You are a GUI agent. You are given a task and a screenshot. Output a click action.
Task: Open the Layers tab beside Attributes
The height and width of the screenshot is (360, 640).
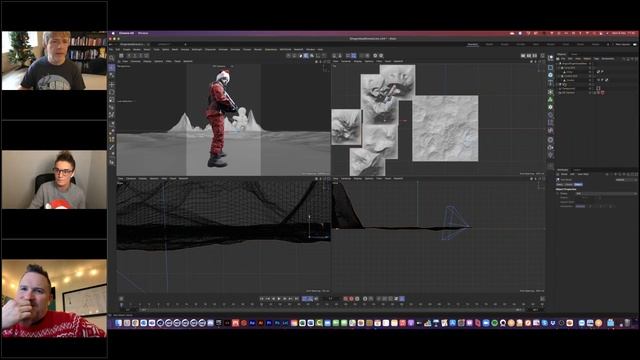(x=577, y=170)
